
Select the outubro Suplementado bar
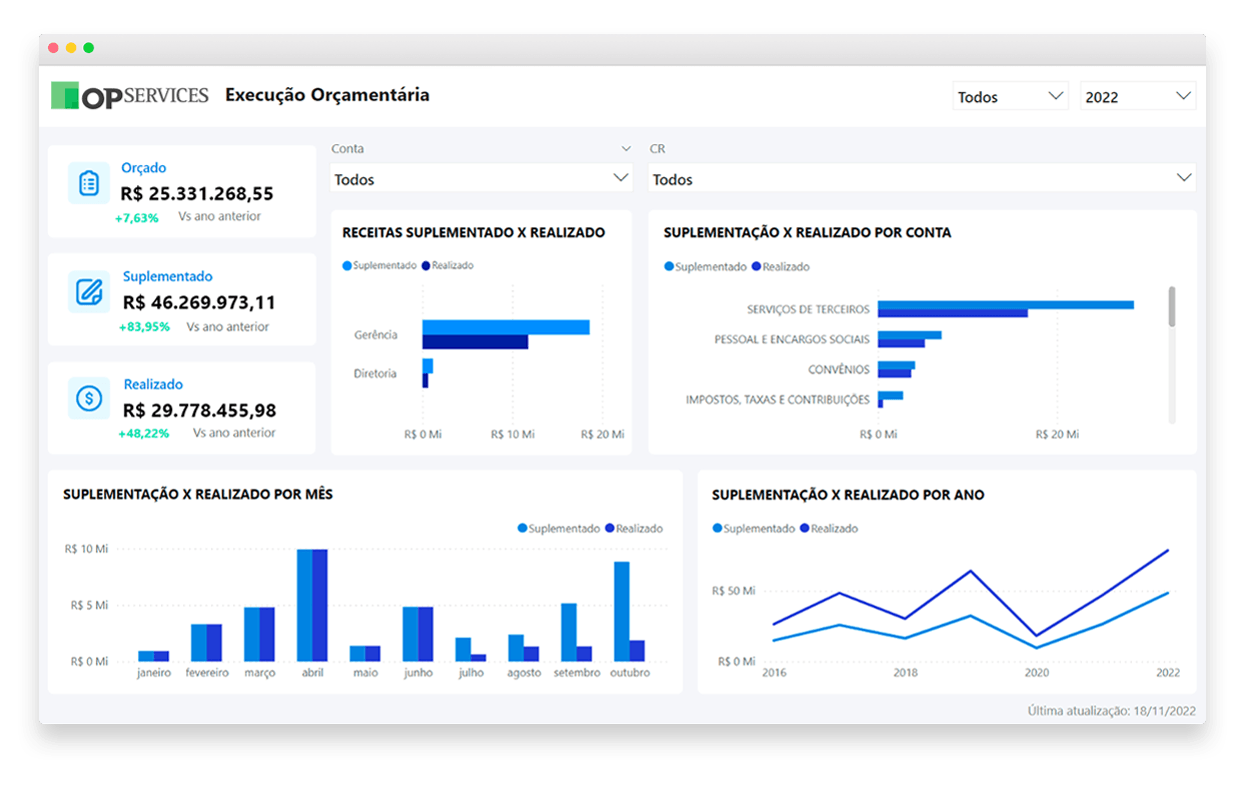coord(621,611)
